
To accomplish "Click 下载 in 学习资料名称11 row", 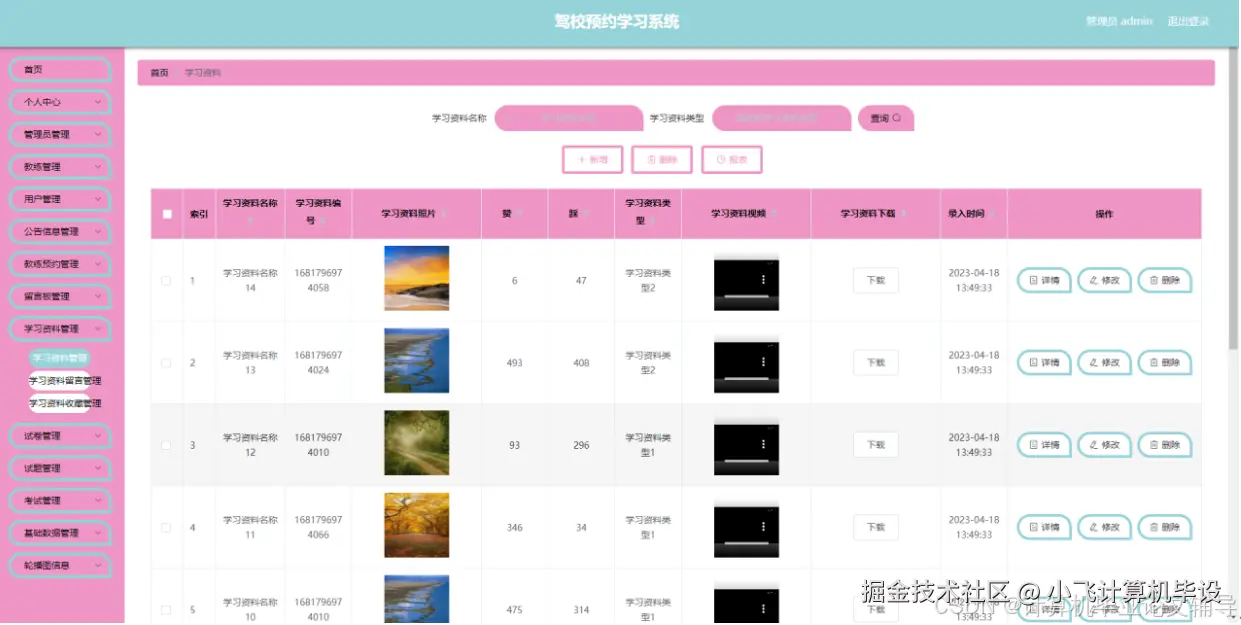I will point(876,527).
